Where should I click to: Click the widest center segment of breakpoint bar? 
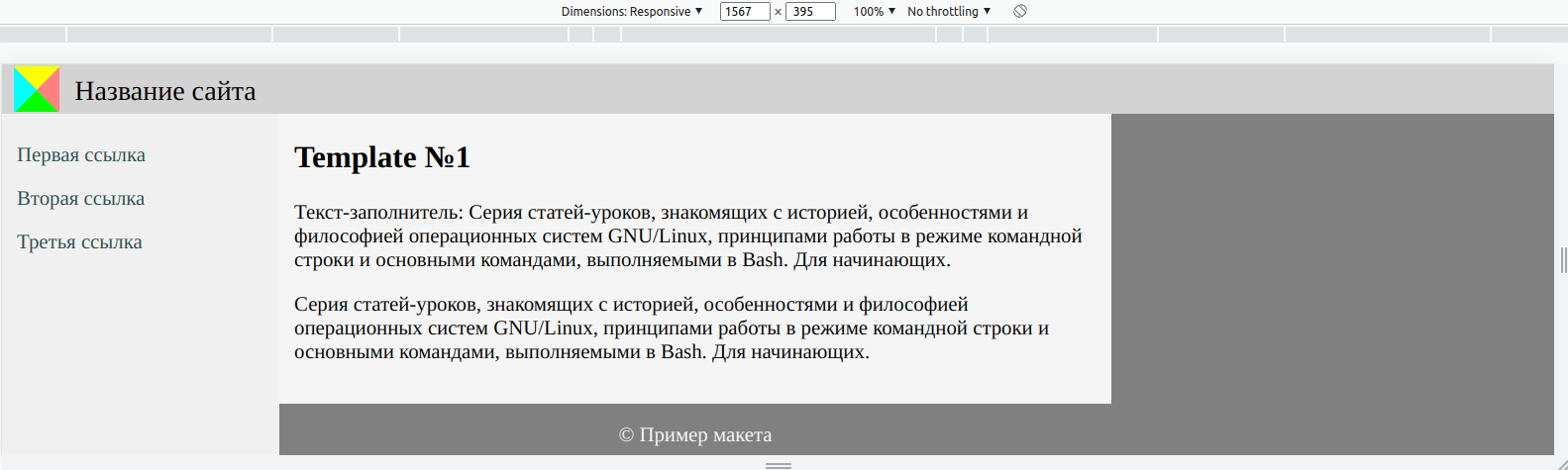click(778, 35)
